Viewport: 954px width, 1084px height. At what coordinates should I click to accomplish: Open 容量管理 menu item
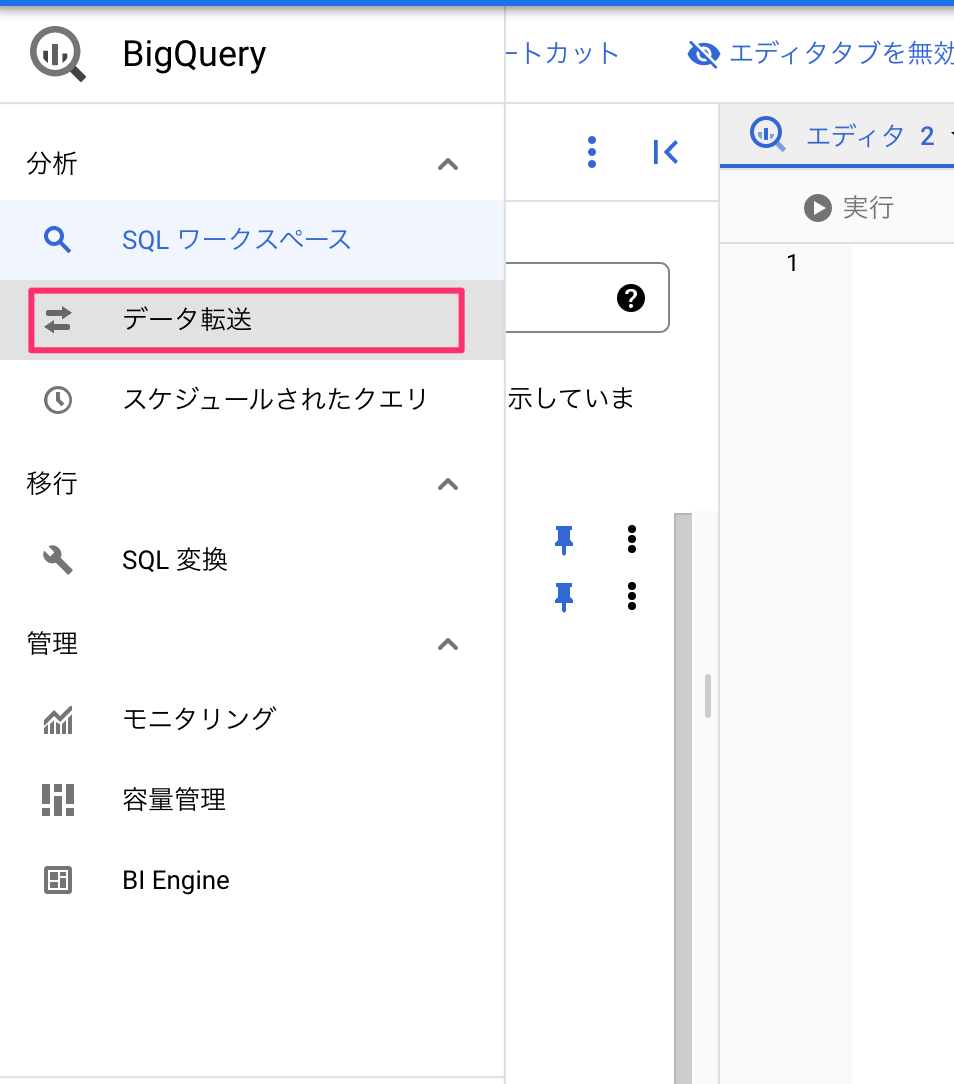252,800
